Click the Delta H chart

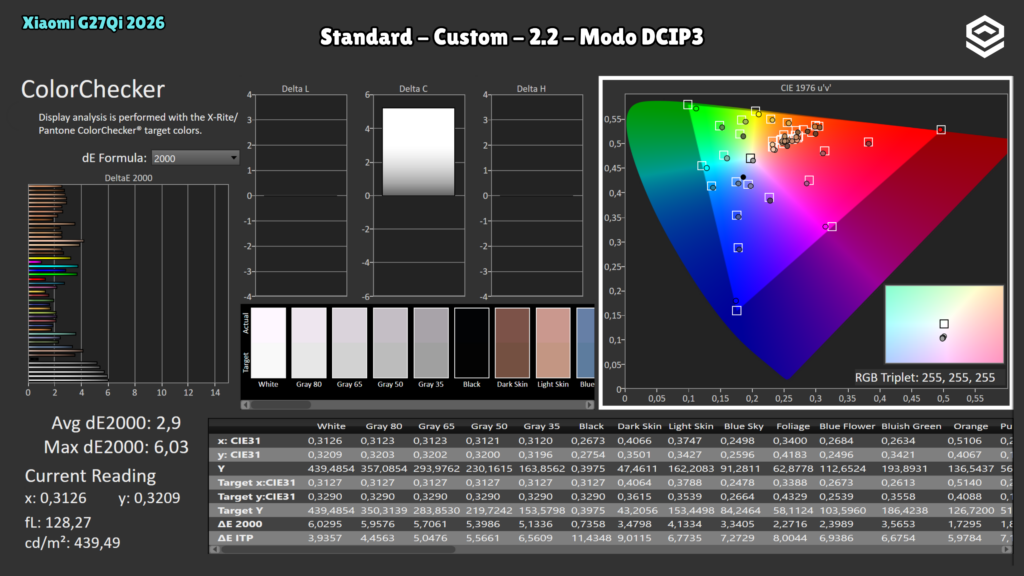pos(536,195)
